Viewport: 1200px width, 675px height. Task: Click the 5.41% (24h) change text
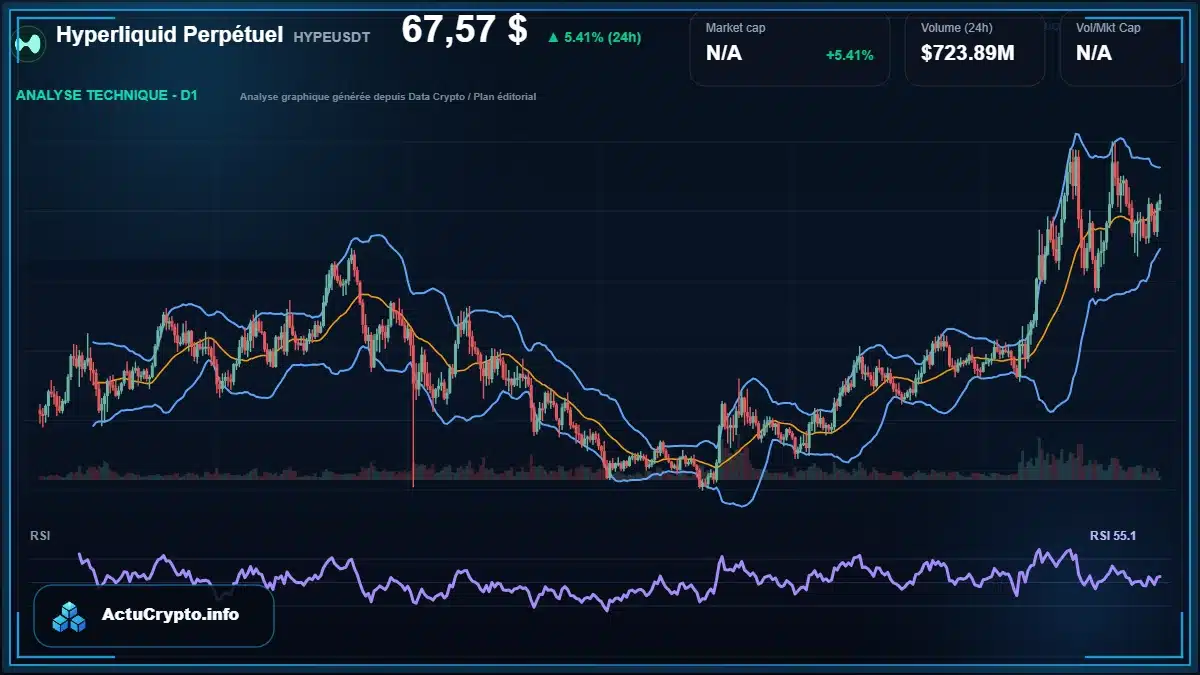603,37
